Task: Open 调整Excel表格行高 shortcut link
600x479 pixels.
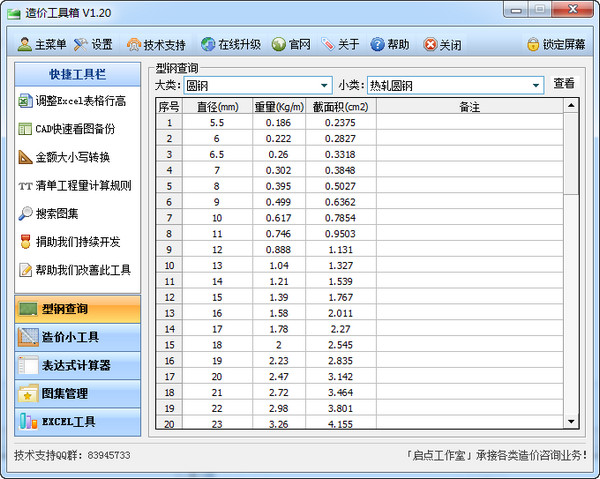Action: coord(81,101)
